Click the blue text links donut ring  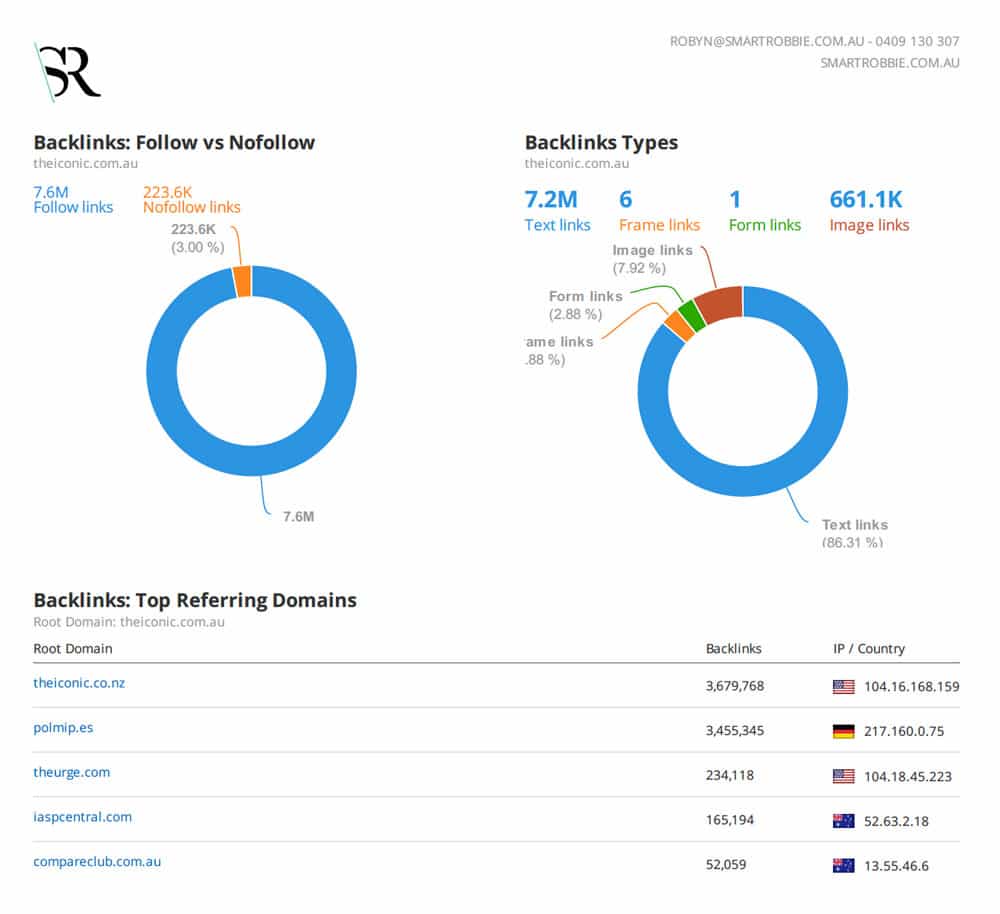coord(743,481)
